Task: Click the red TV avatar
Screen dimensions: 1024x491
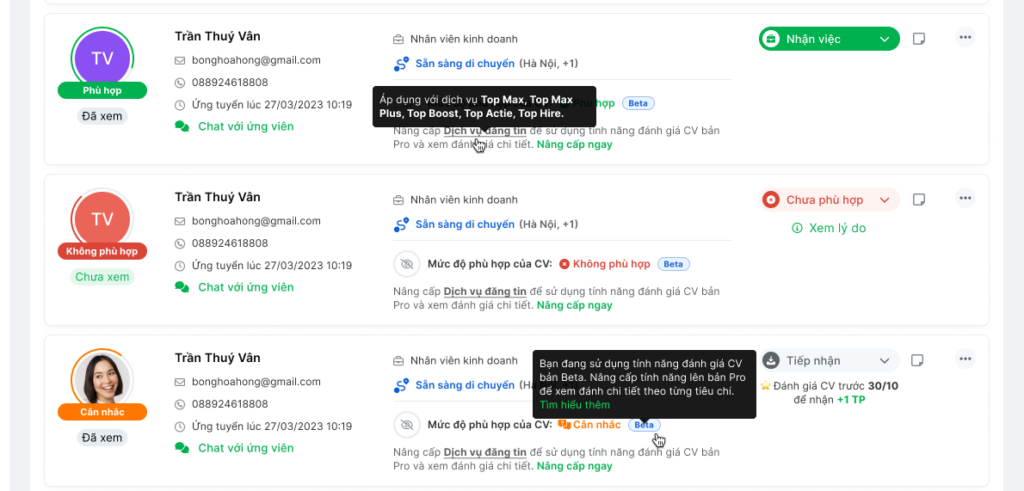Action: tap(102, 219)
